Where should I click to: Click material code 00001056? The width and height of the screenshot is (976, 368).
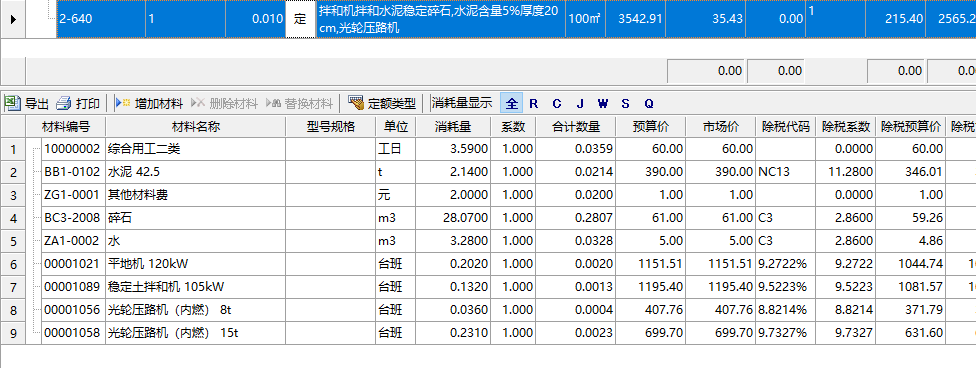[x=73, y=310]
